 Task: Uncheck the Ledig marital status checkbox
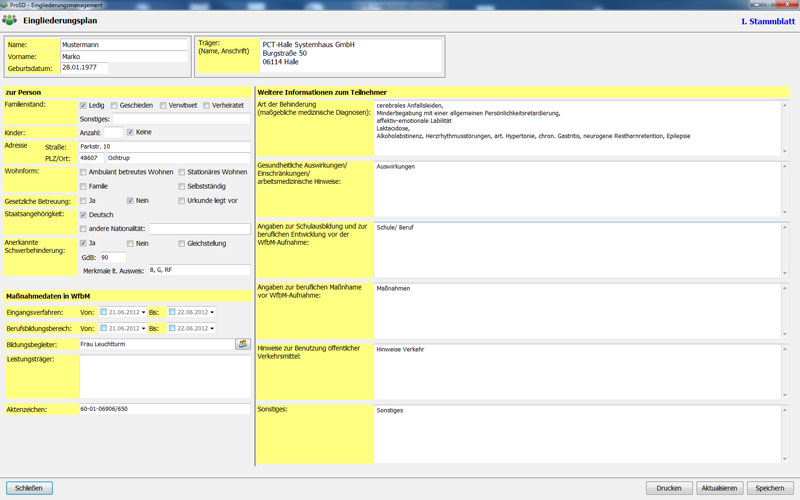[84, 105]
